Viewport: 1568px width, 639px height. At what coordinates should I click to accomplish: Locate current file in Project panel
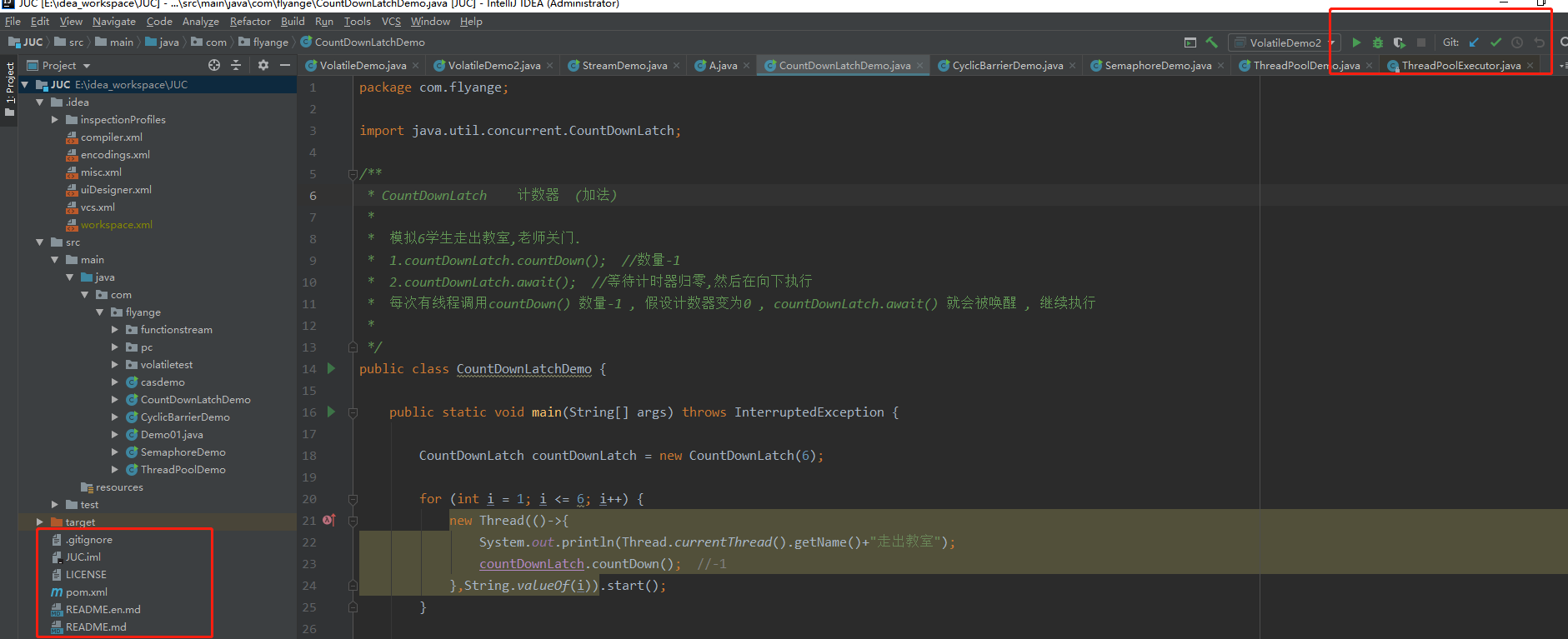point(214,65)
